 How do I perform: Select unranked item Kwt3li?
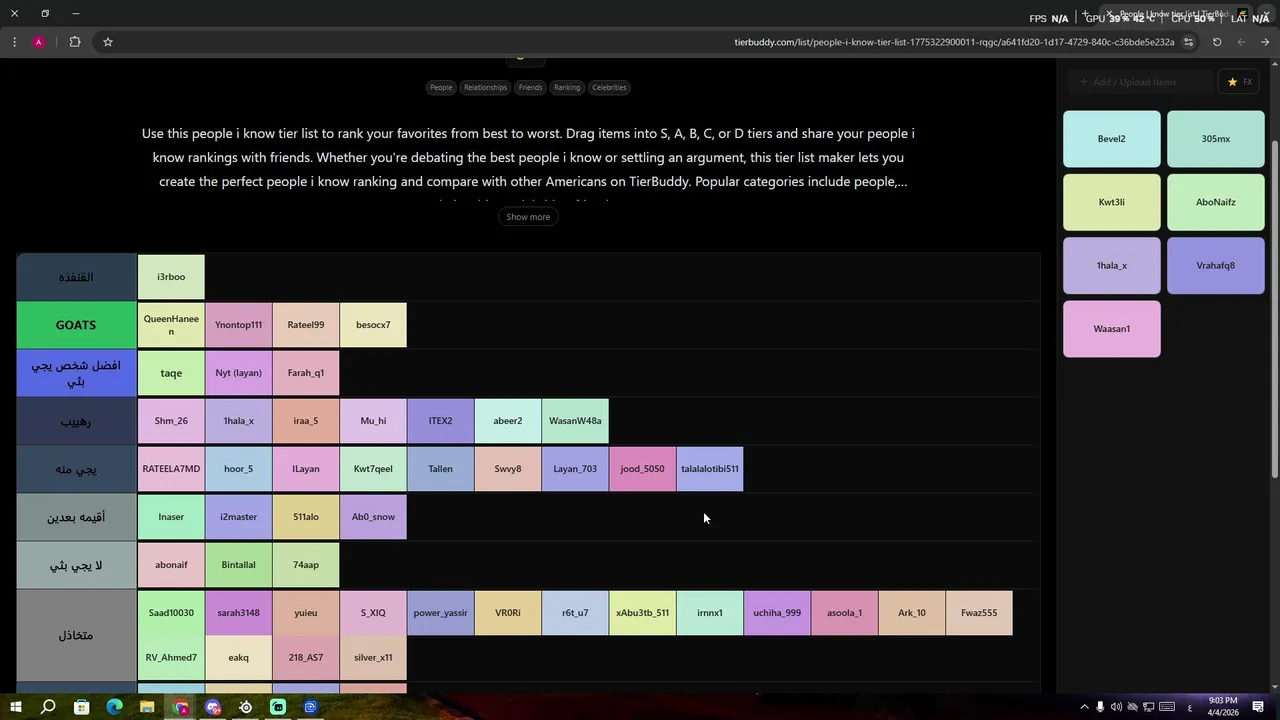pyautogui.click(x=1112, y=202)
